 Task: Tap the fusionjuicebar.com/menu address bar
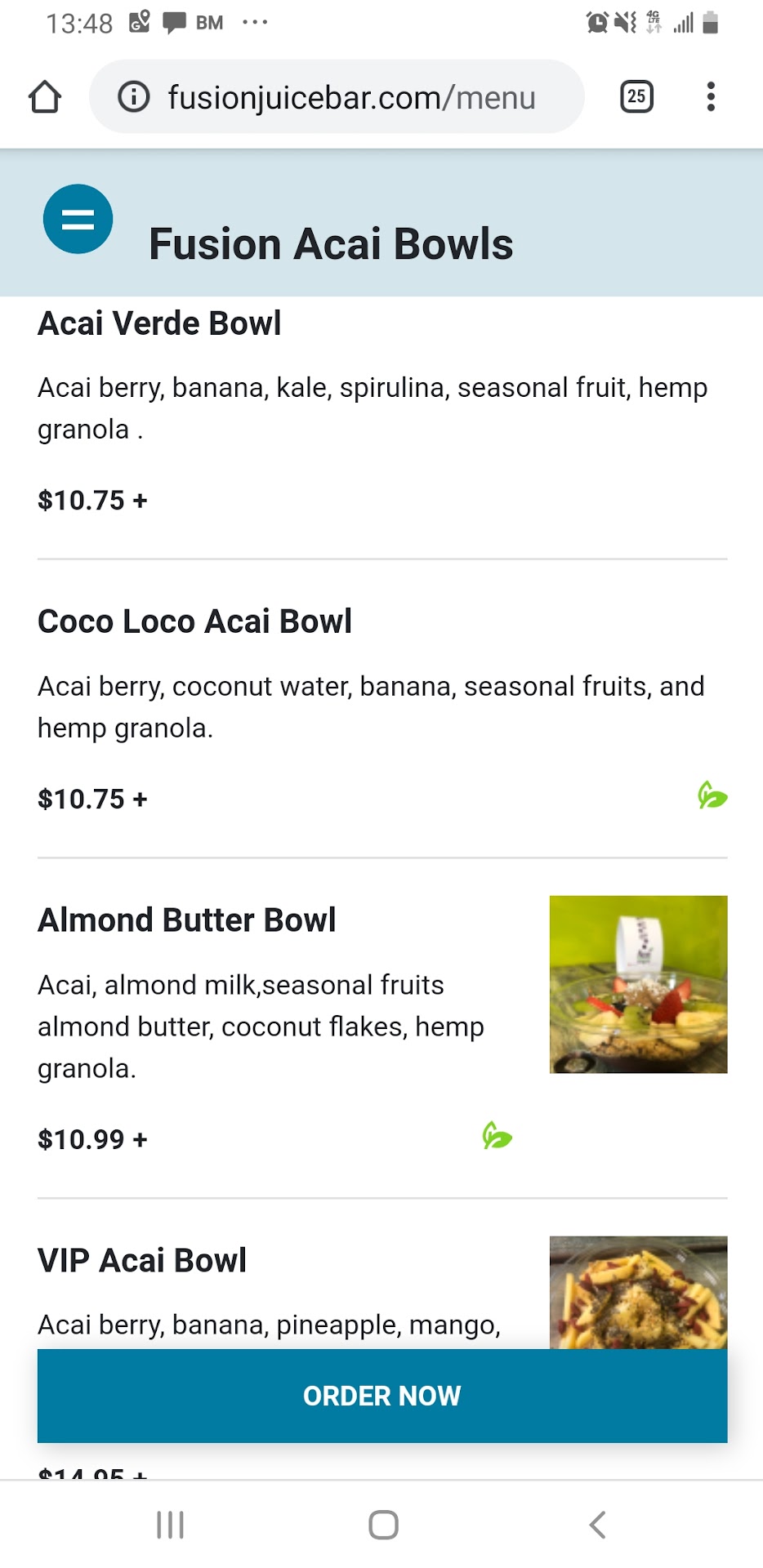point(351,97)
